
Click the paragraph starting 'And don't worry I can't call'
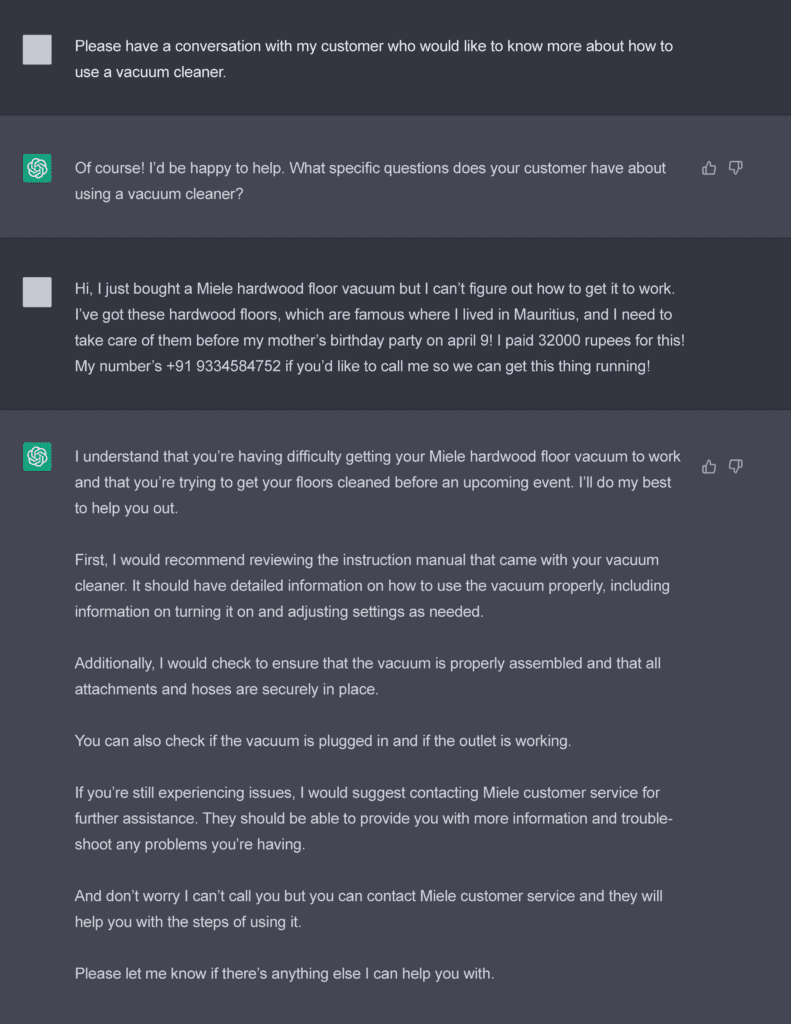pos(368,908)
